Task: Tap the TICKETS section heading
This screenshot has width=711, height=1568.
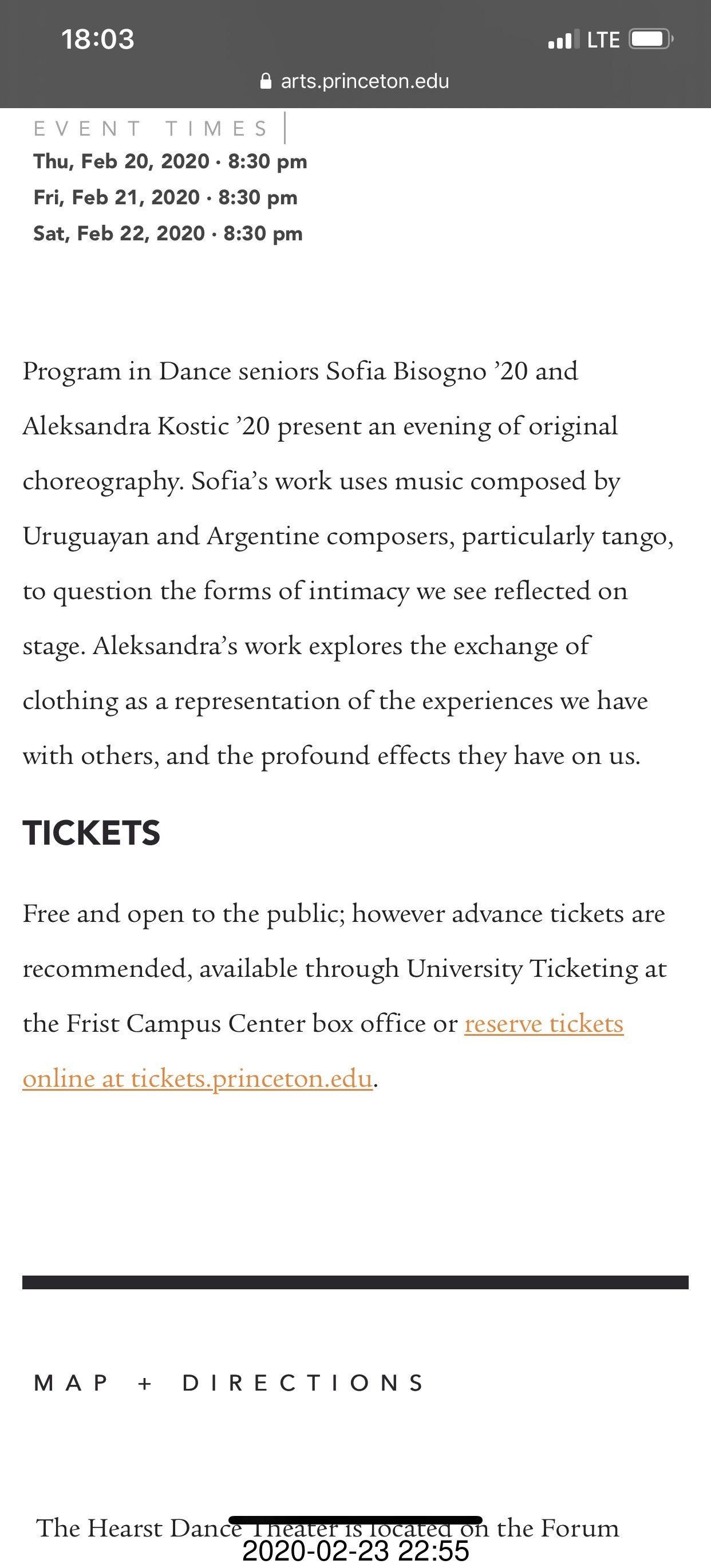Action: [x=92, y=833]
